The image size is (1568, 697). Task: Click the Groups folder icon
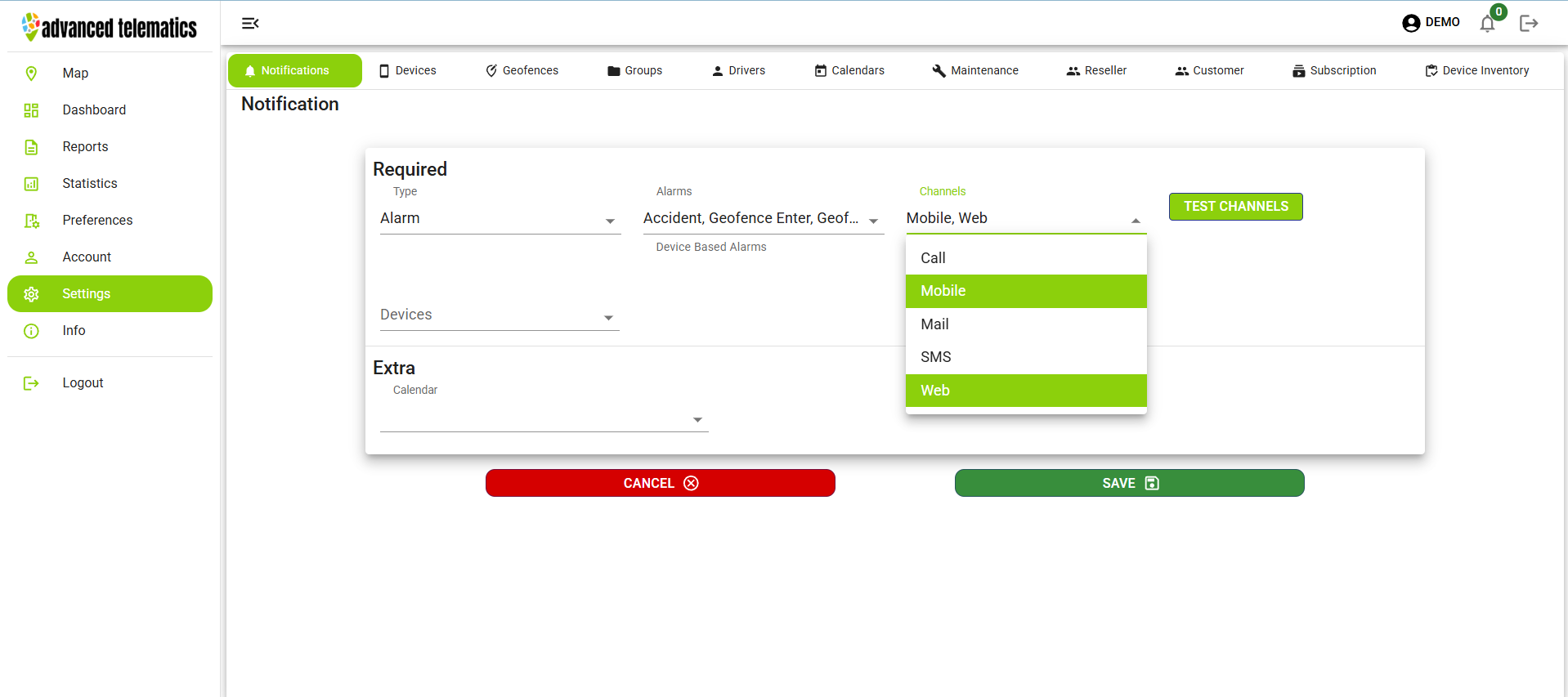[x=614, y=71]
